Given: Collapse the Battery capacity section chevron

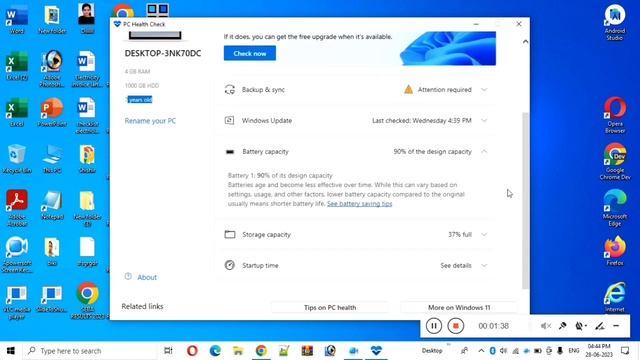Looking at the screenshot, I should 484,151.
